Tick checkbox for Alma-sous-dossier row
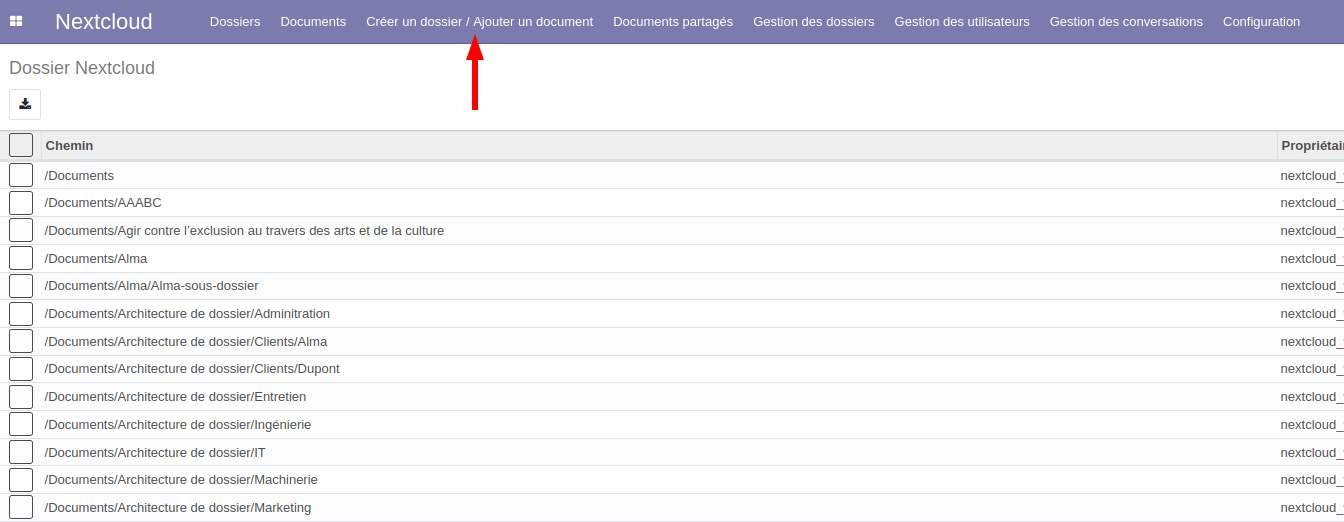This screenshot has width=1344, height=522. coord(21,286)
